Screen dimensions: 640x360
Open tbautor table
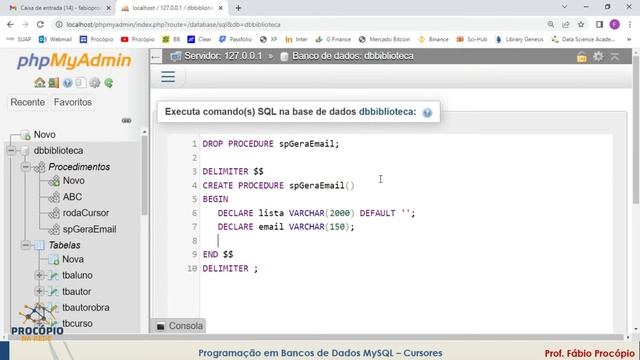tap(76, 292)
